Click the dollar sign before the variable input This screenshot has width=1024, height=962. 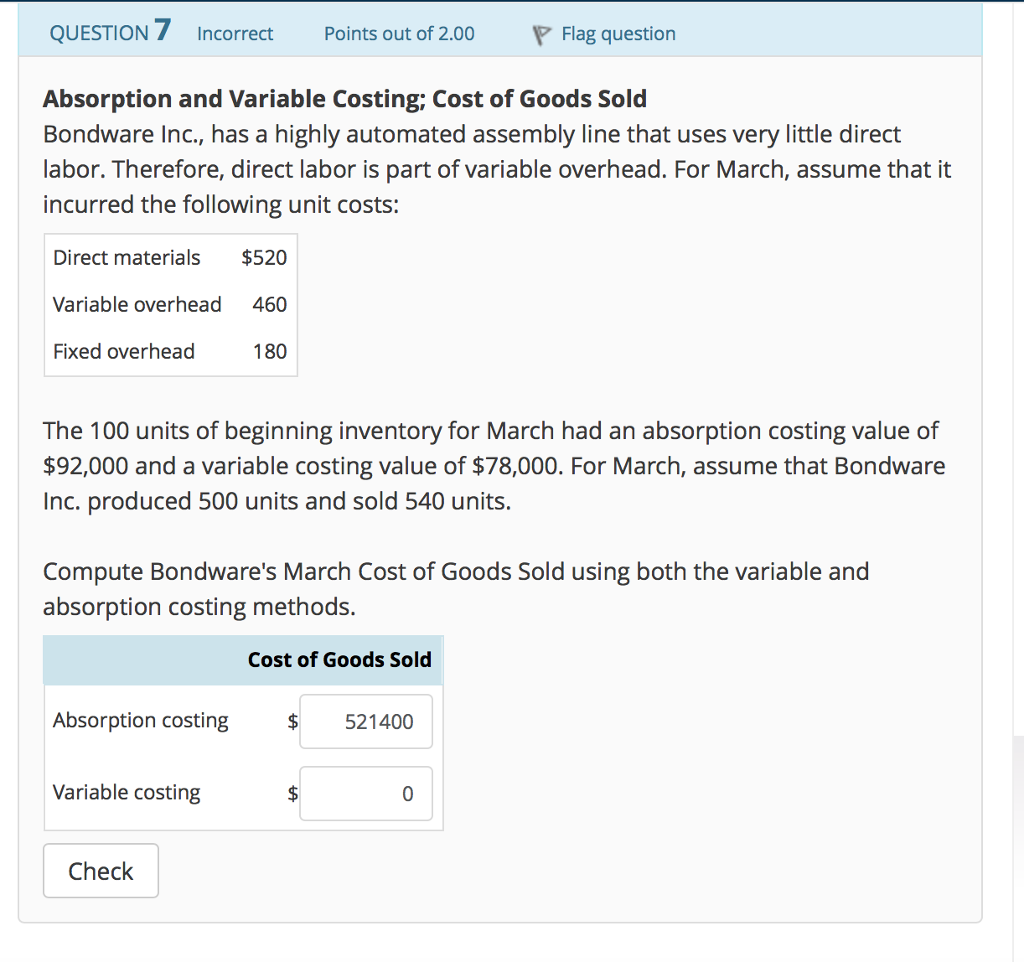(291, 793)
